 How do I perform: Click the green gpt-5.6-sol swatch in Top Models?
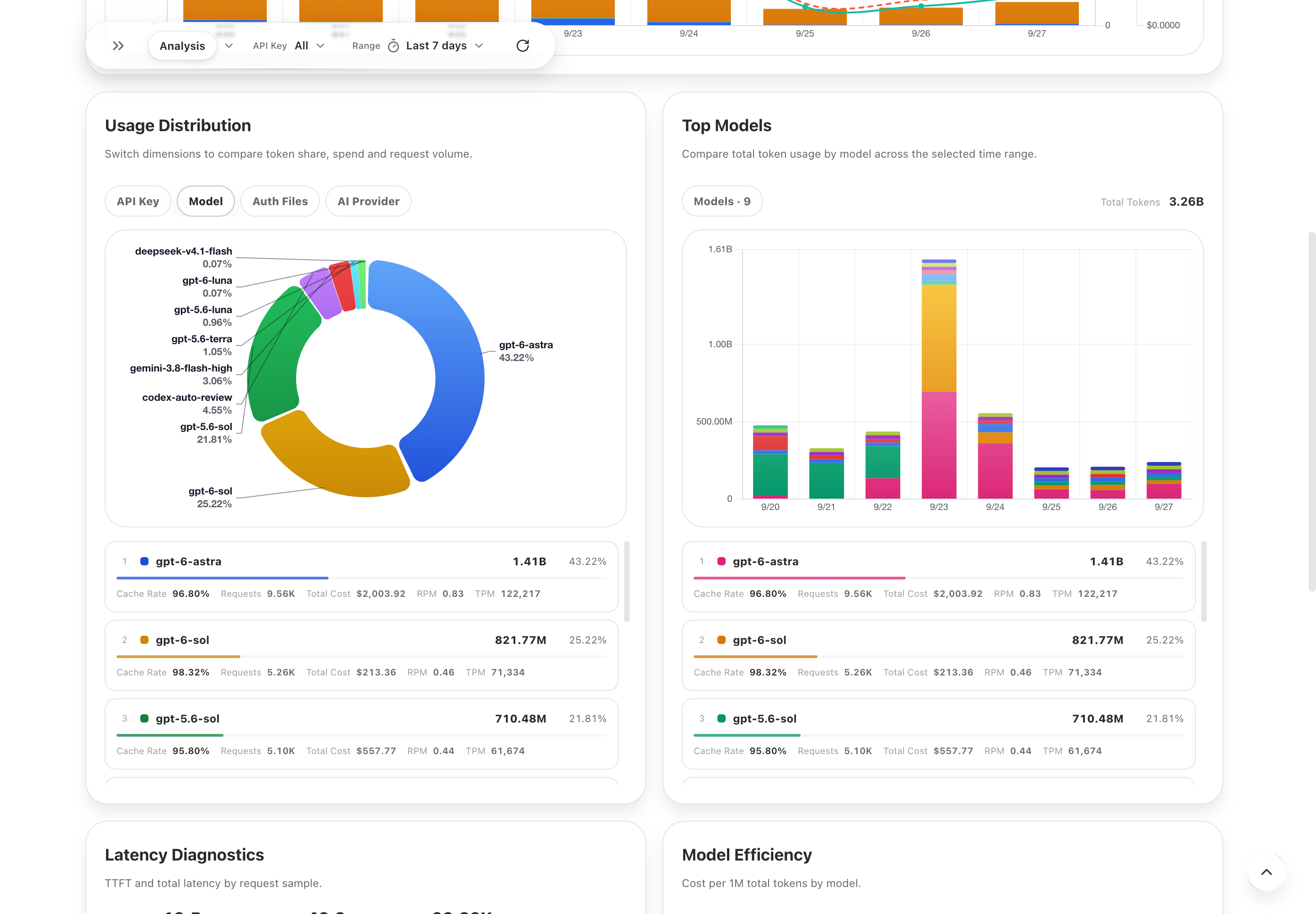click(722, 718)
